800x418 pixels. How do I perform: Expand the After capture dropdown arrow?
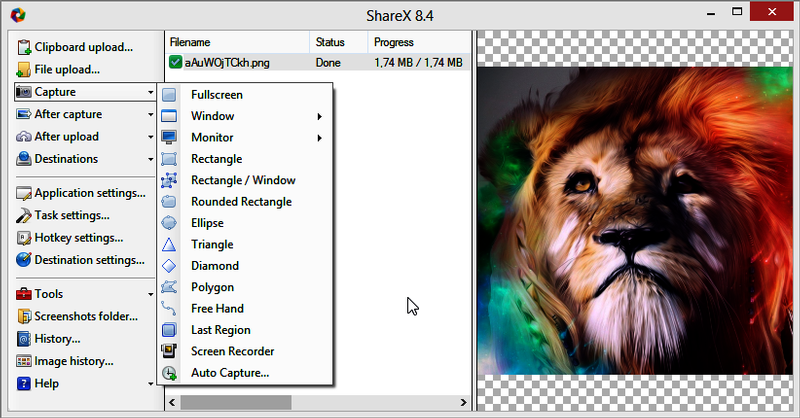click(x=151, y=115)
